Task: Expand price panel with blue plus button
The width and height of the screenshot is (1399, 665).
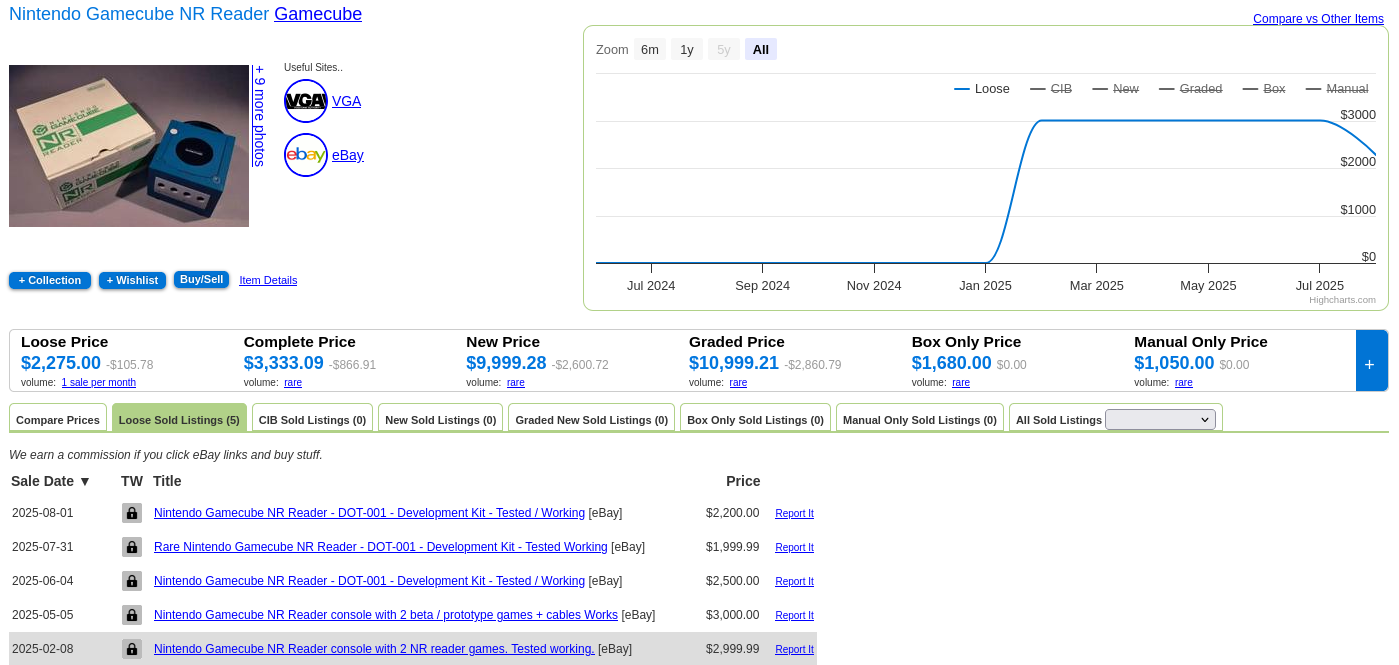Action: [x=1371, y=361]
